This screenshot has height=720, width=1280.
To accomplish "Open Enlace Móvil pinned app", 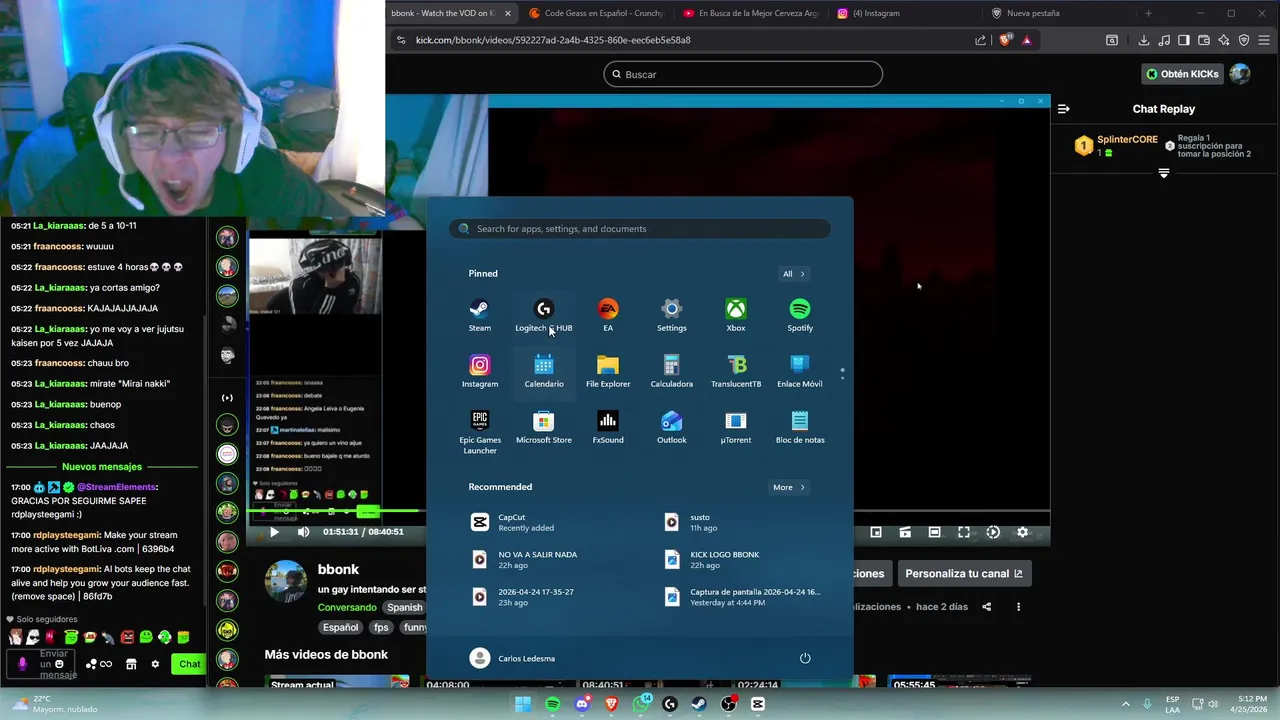I will click(800, 371).
